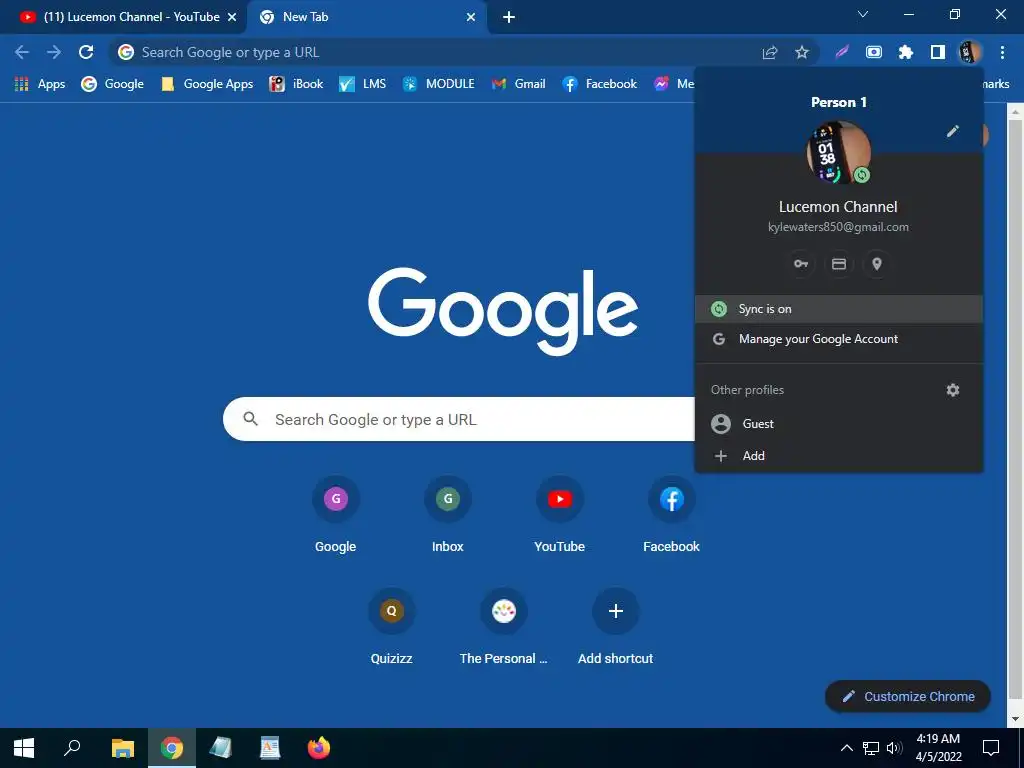Edit profile name with the pencil icon
1024x768 pixels.
(953, 132)
